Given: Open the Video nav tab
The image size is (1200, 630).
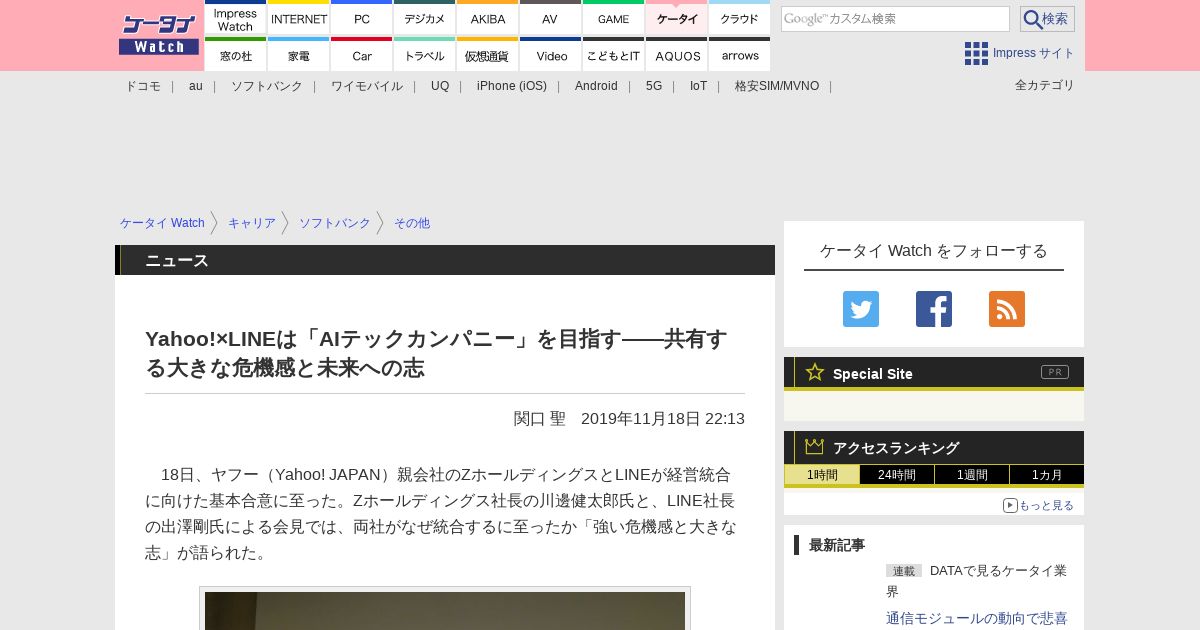Looking at the screenshot, I should click(x=550, y=55).
